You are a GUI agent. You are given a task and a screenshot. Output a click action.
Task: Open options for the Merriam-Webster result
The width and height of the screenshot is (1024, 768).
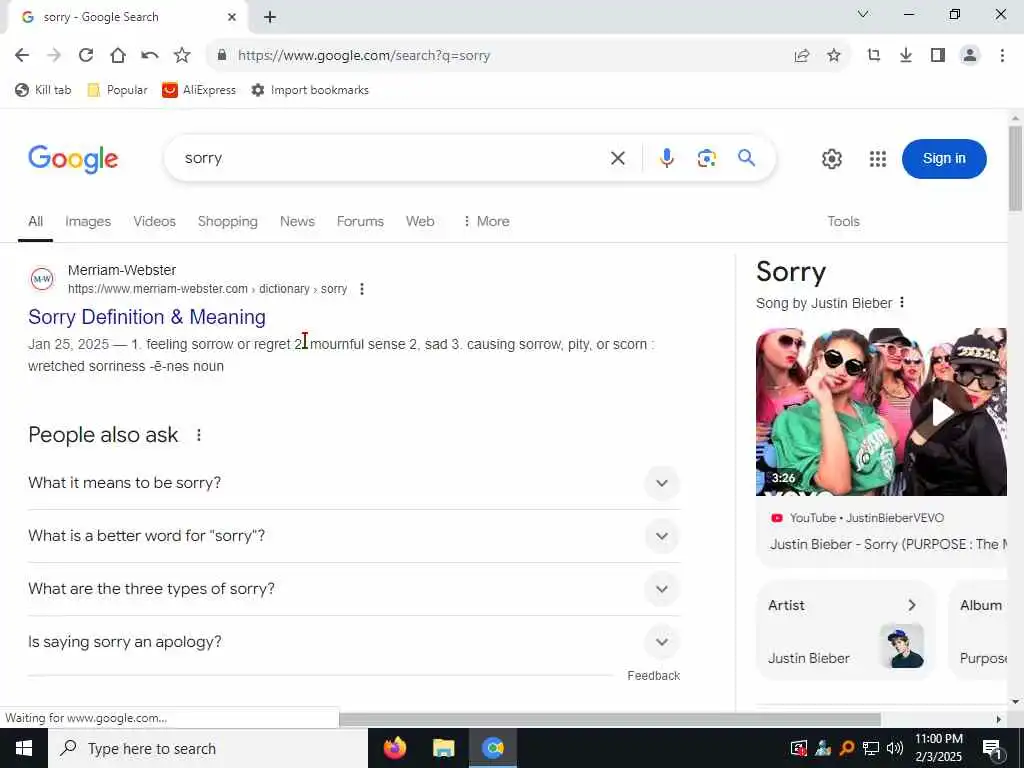click(362, 289)
